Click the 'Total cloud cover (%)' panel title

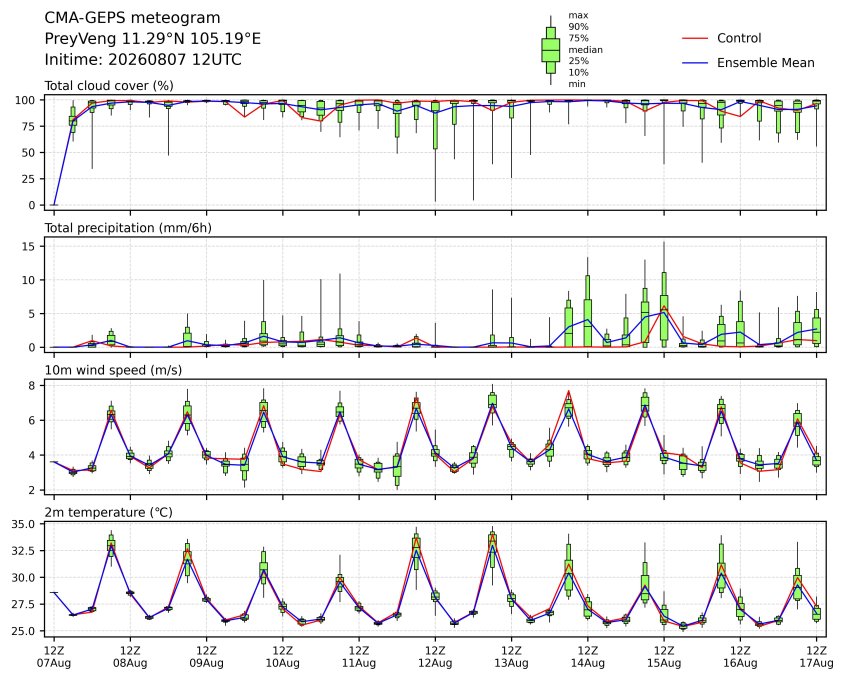pos(109,86)
